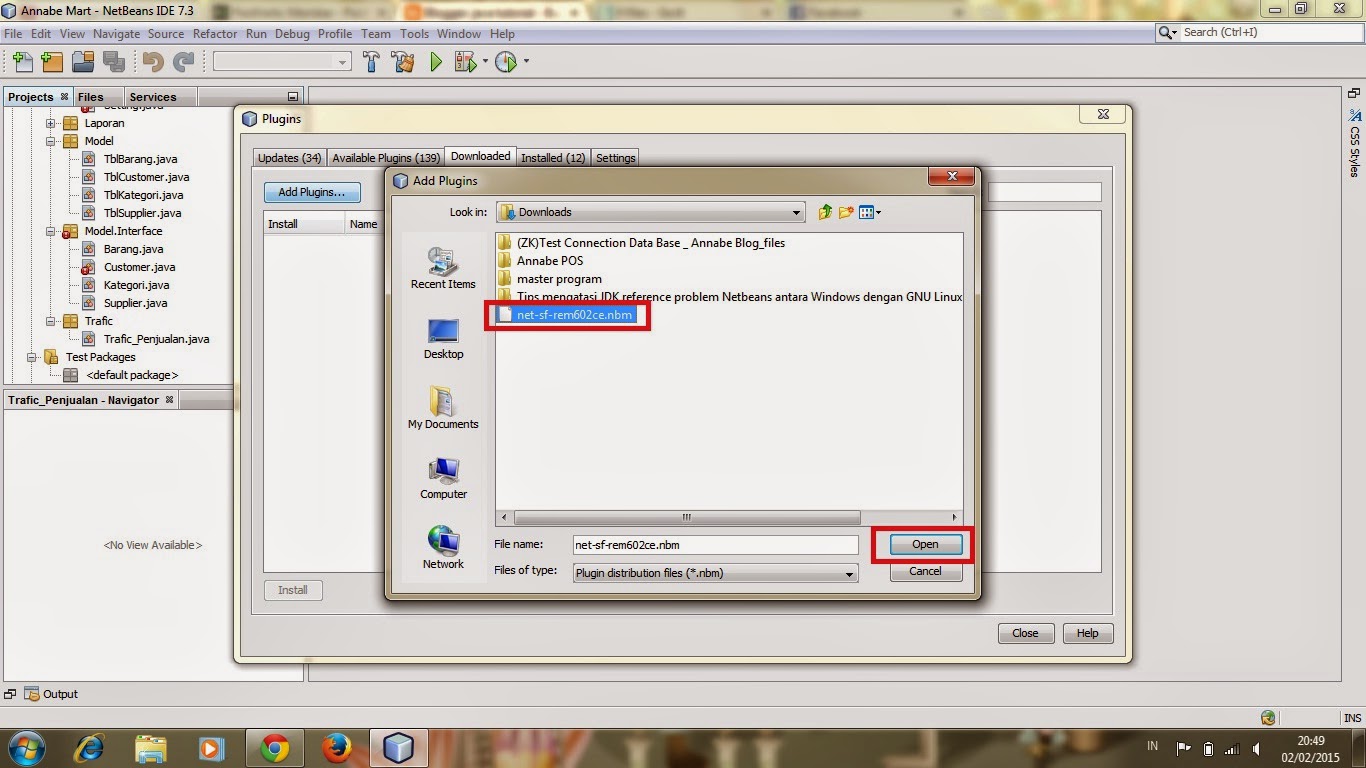Collapse the Trafic package node
This screenshot has width=1366, height=768.
pyautogui.click(x=51, y=321)
